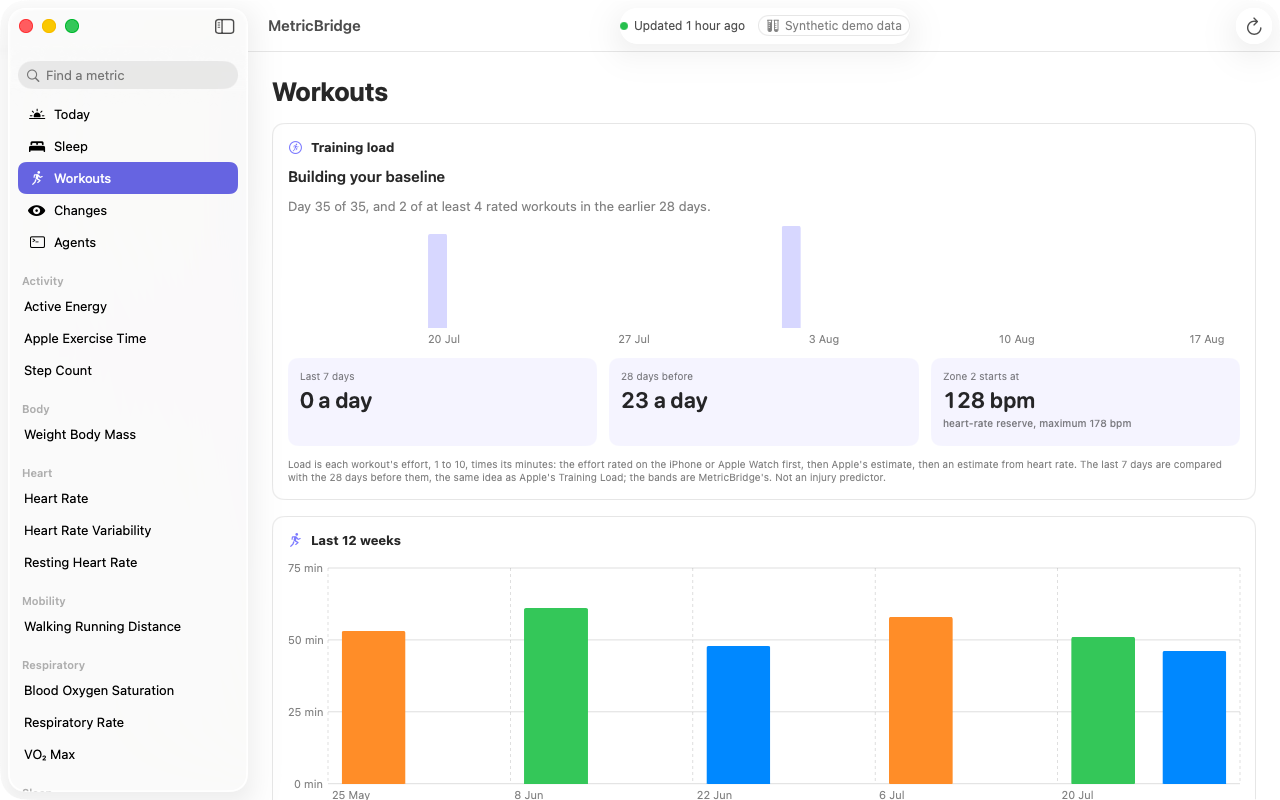Click the training load bar above 20 Jul
The height and width of the screenshot is (800, 1280).
click(x=437, y=281)
